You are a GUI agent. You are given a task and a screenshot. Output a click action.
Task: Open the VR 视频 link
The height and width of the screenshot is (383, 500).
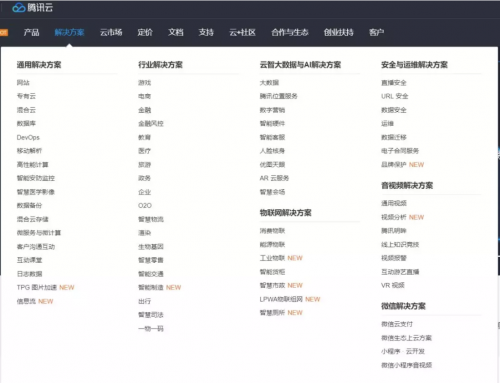(393, 285)
